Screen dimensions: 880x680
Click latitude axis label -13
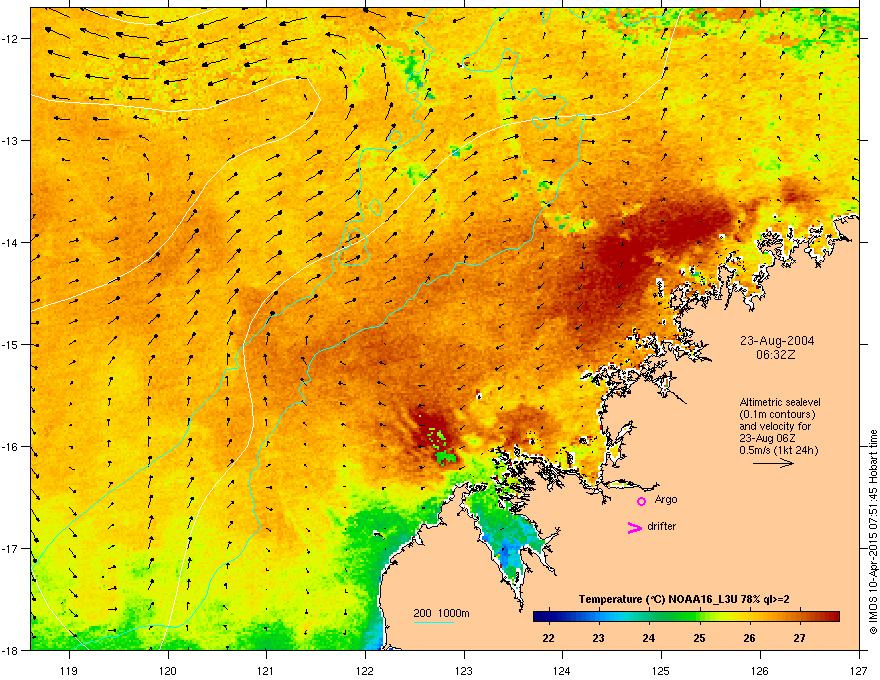10,140
